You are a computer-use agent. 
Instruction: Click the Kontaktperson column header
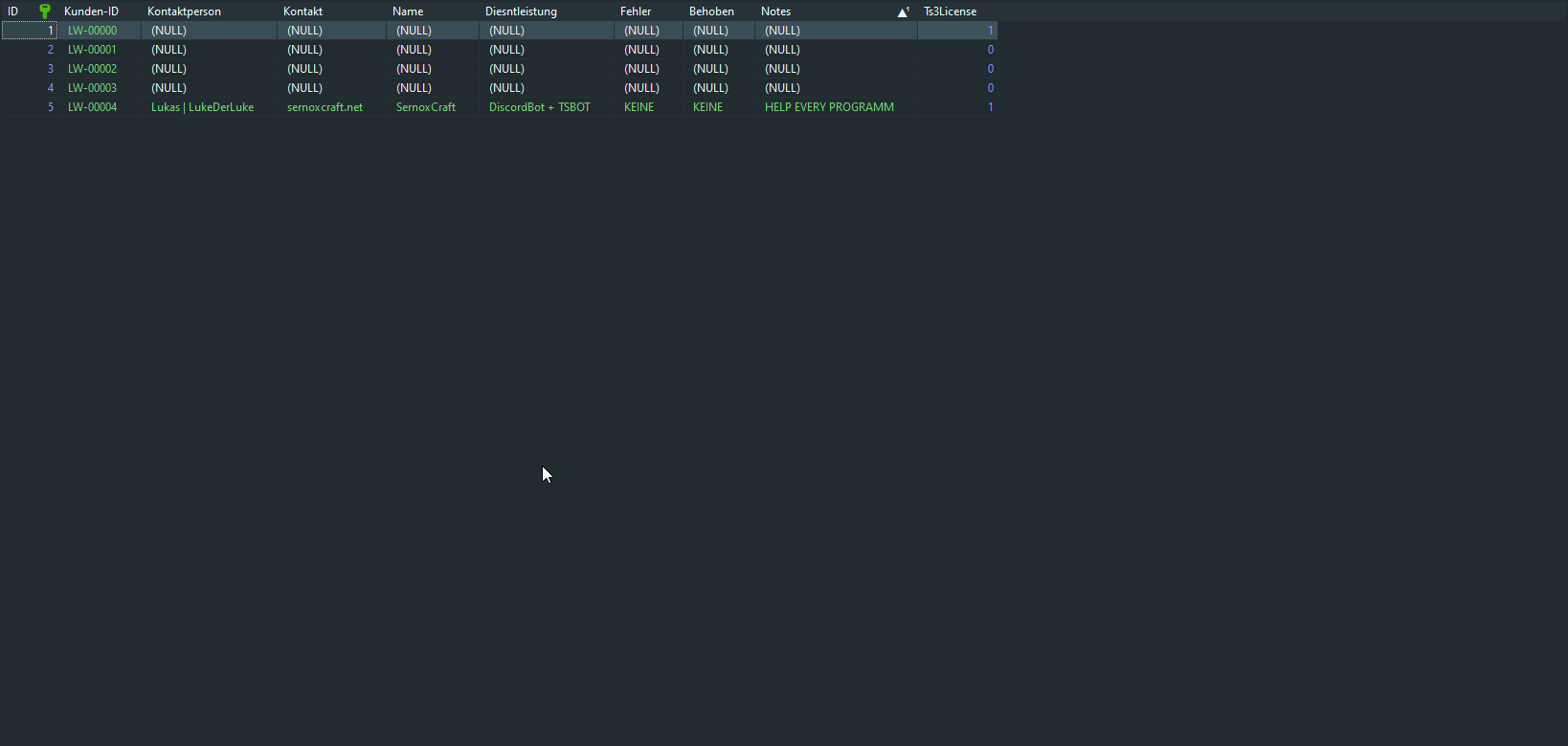coord(184,11)
